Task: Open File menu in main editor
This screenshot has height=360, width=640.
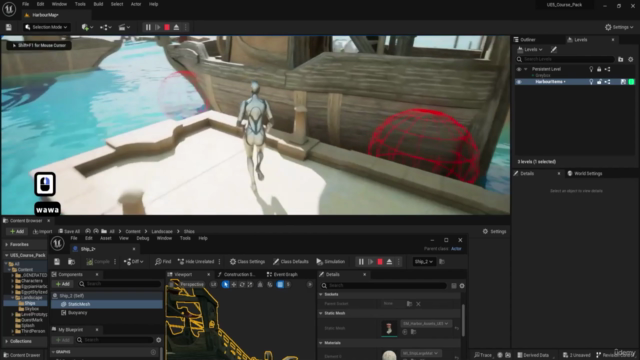Action: click(25, 4)
